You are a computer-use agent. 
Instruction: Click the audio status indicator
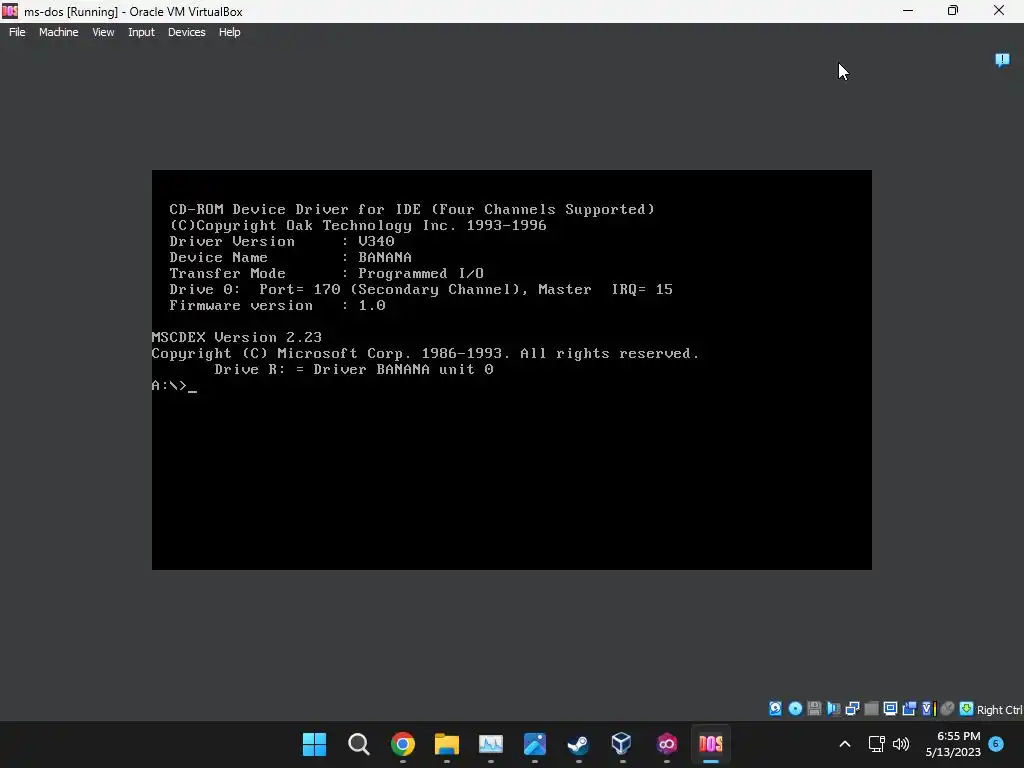(x=833, y=709)
